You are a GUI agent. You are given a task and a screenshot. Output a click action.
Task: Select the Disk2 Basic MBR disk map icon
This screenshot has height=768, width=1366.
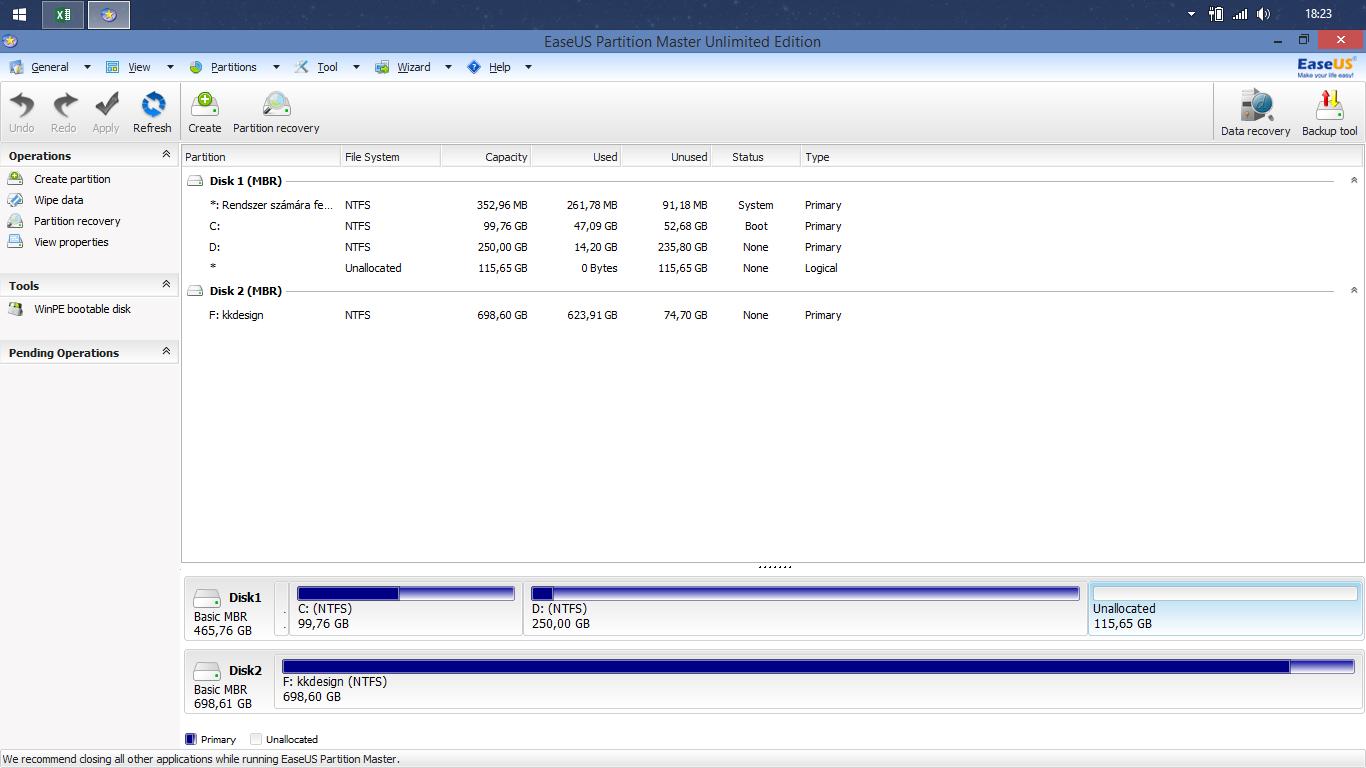point(207,671)
